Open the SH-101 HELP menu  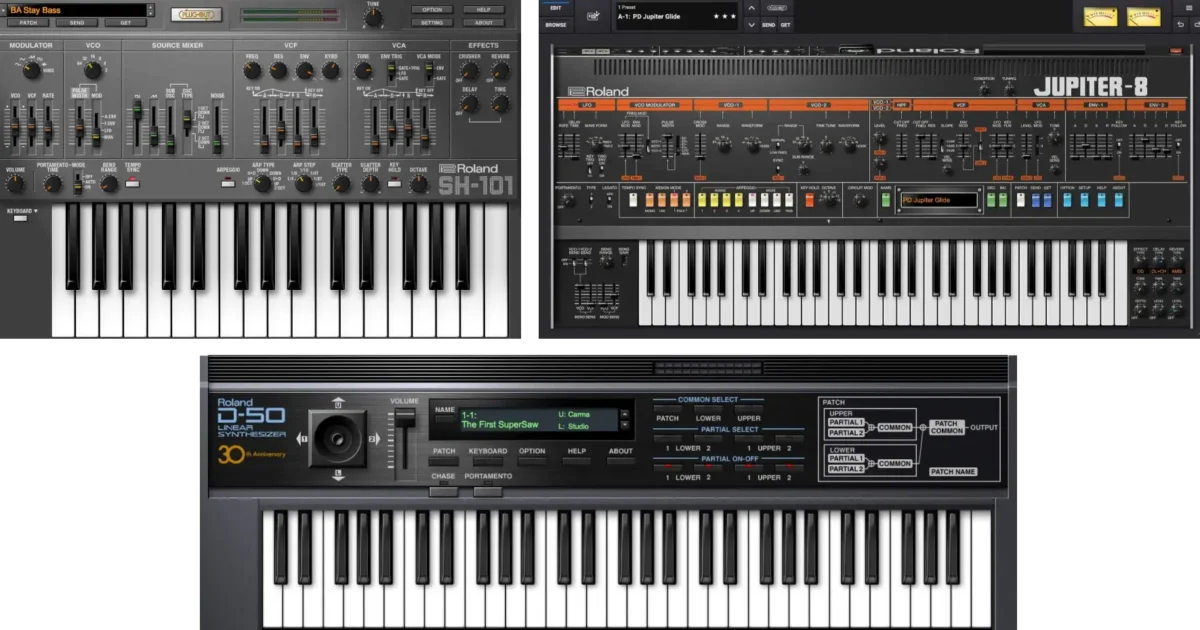[x=484, y=9]
